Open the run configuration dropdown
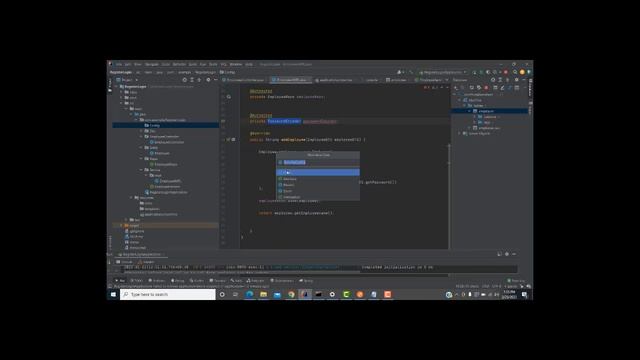Image resolution: width=640 pixels, height=360 pixels. (442, 72)
